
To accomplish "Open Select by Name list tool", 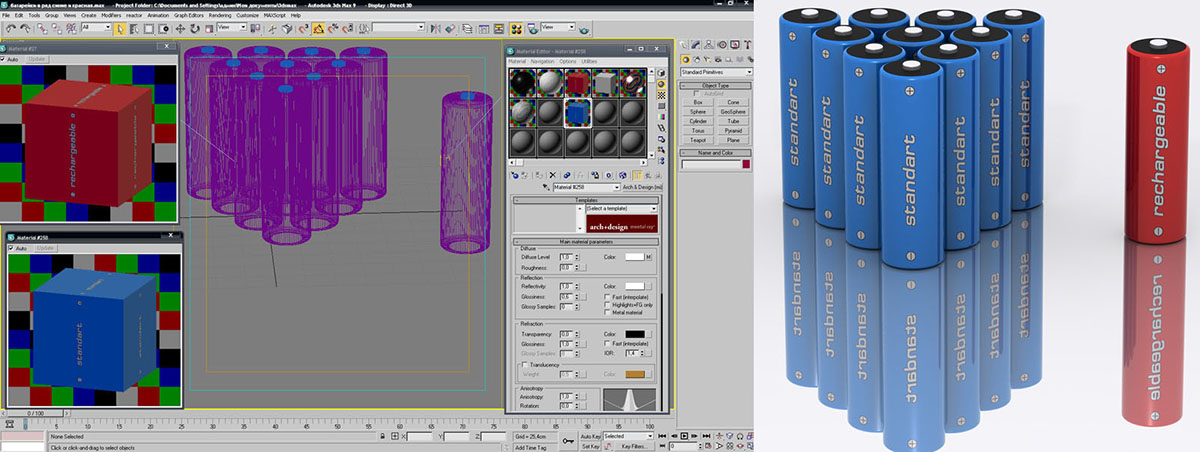I will (134, 29).
